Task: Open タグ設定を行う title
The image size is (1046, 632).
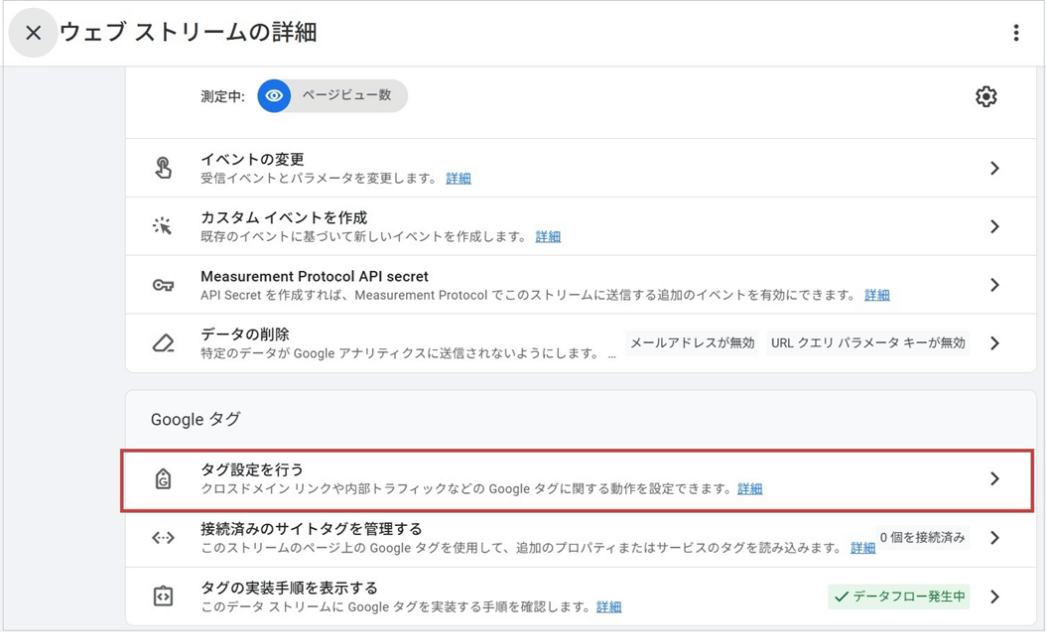Action: click(251, 470)
